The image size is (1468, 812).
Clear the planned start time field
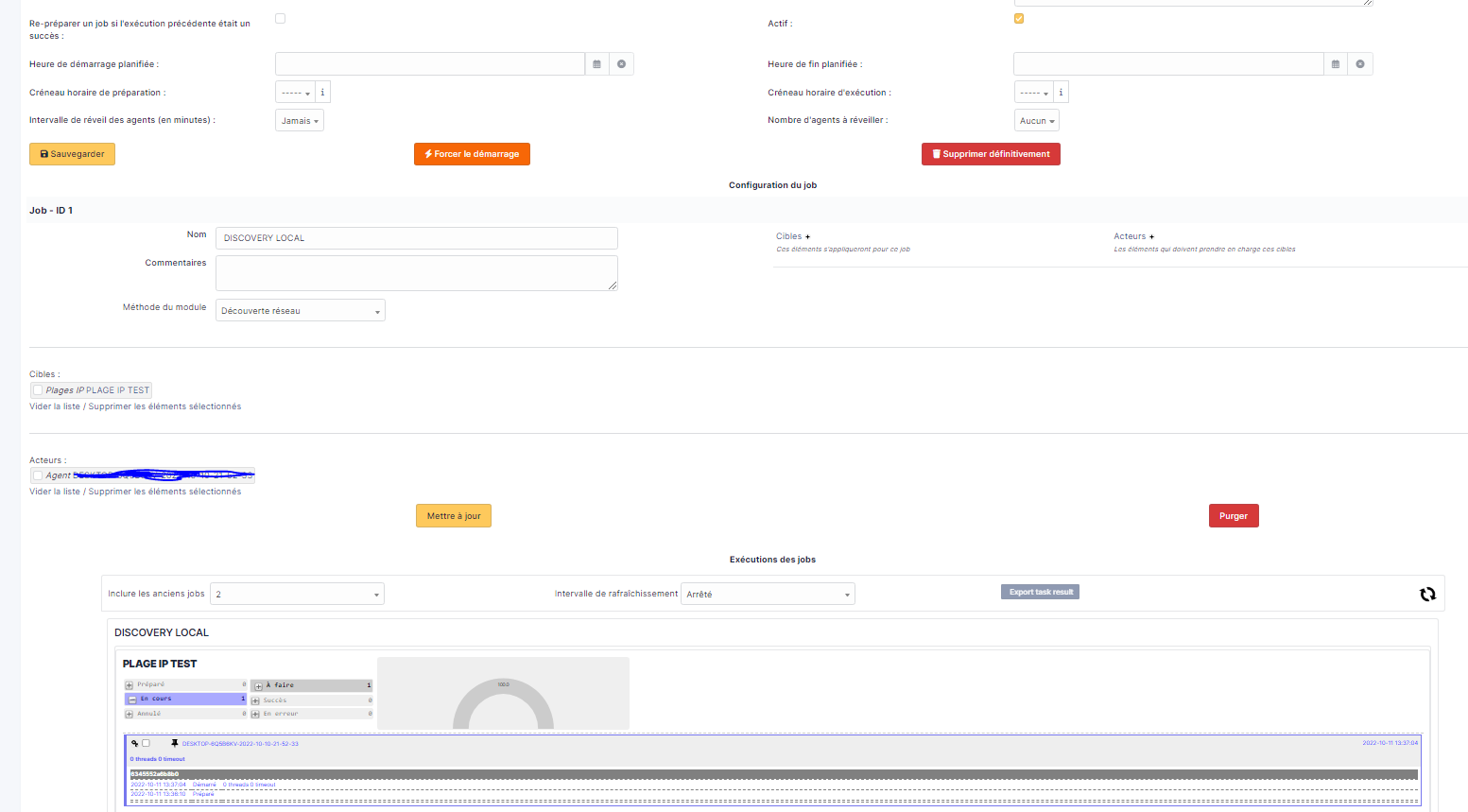(621, 63)
